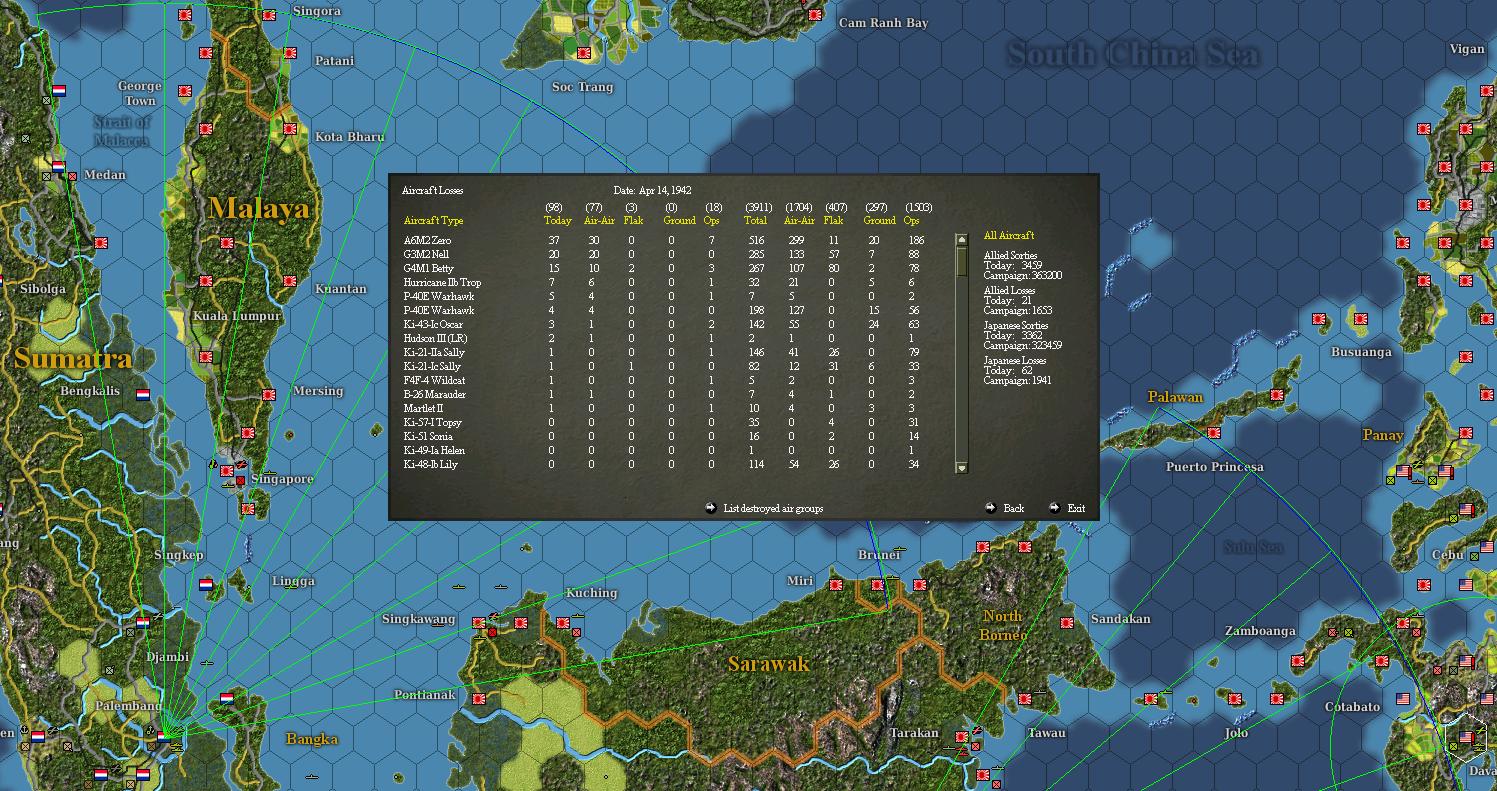This screenshot has height=791, width=1497.
Task: Select the Ki-21-IIa Sally row
Action: (x=663, y=352)
